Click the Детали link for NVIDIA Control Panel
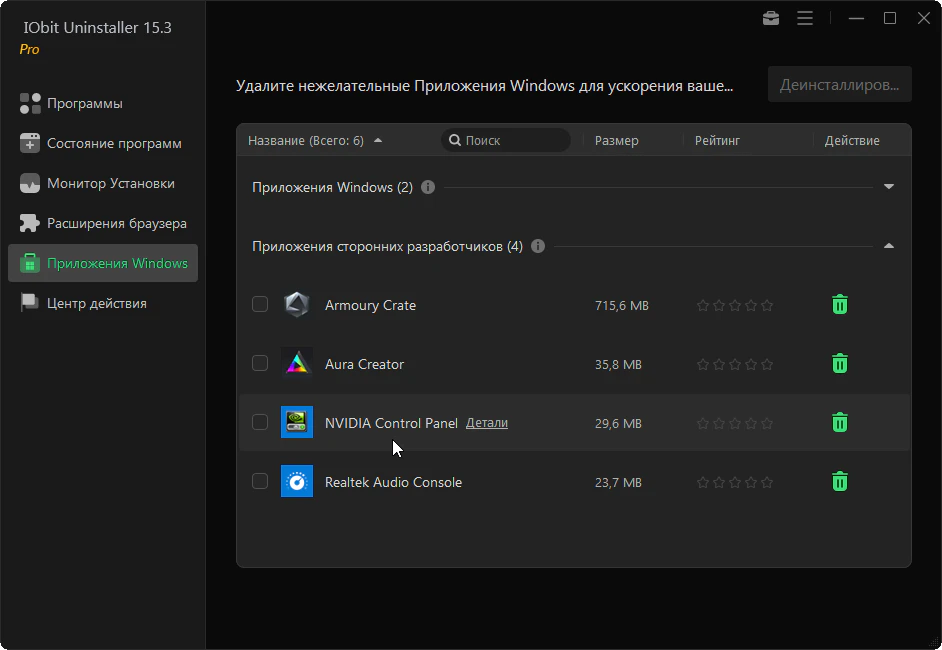This screenshot has height=650, width=942. pyautogui.click(x=487, y=423)
